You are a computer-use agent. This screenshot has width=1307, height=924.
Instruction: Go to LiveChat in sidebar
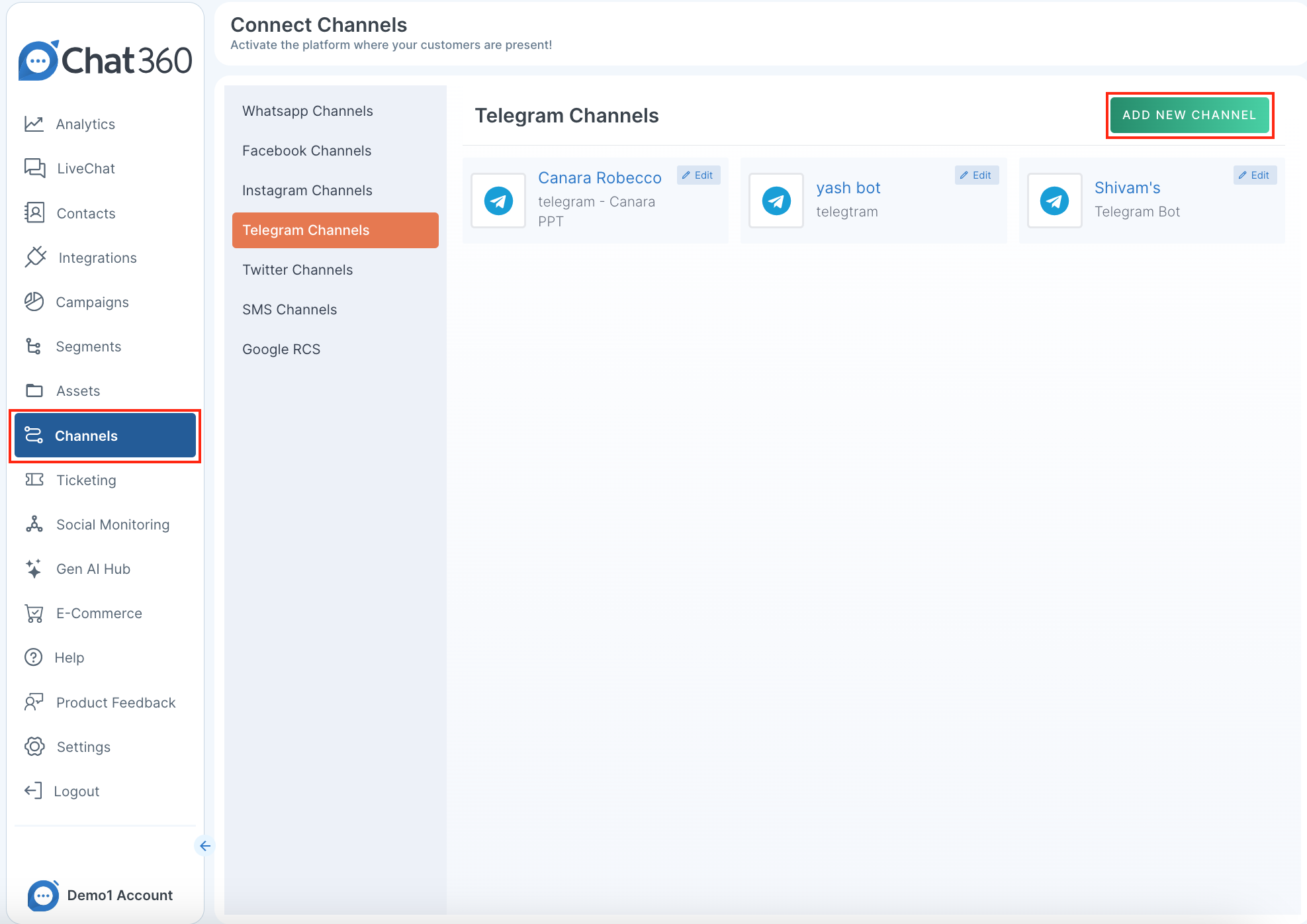105,168
